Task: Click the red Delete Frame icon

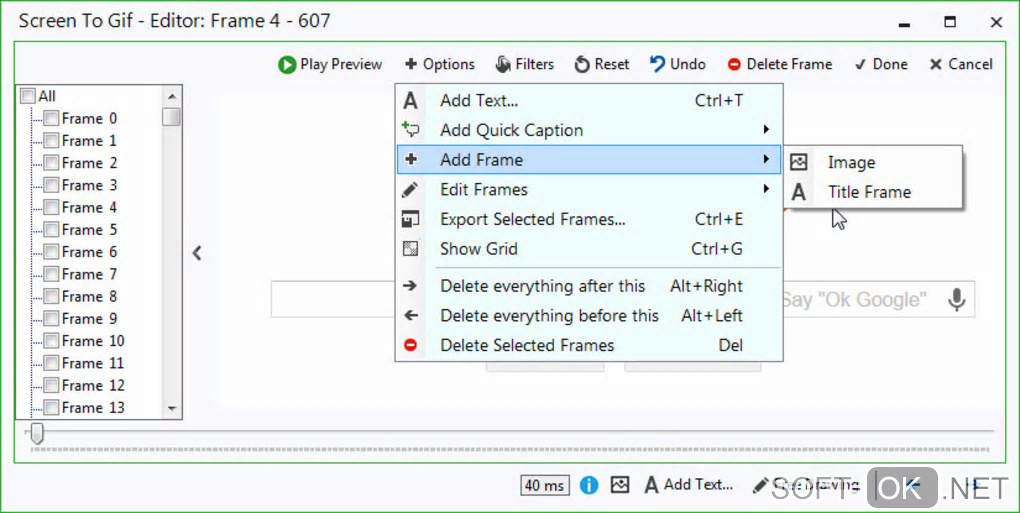Action: pos(734,65)
